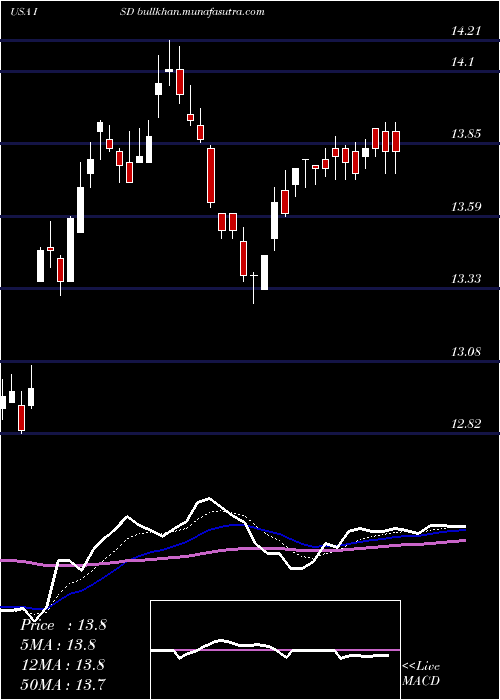
Task: Click the bullkhan.munafasutra.com watermark text
Action: pos(199,12)
